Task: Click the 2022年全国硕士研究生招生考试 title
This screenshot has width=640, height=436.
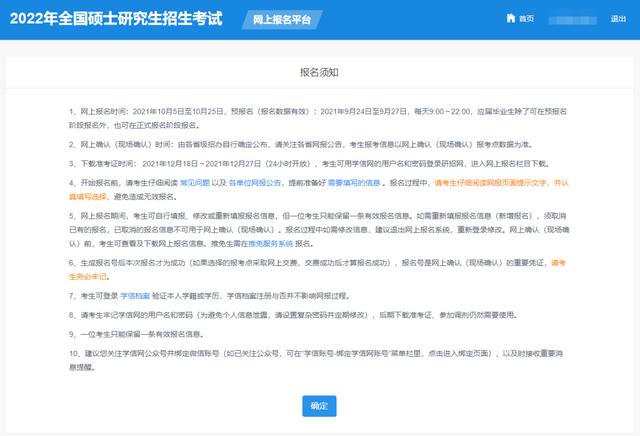Action: pyautogui.click(x=116, y=19)
